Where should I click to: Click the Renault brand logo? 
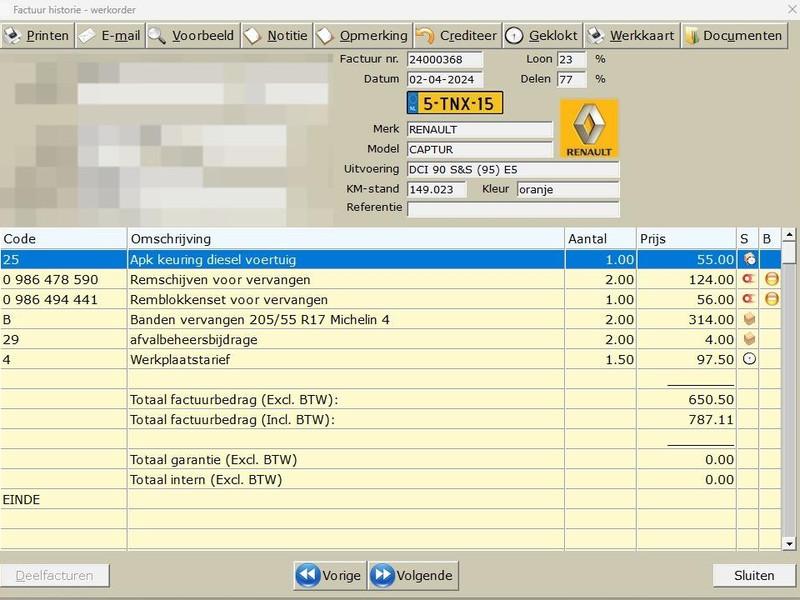[x=588, y=129]
